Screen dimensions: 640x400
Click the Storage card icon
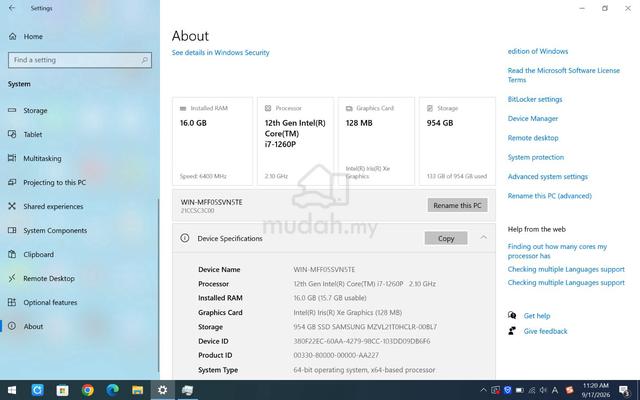point(430,108)
